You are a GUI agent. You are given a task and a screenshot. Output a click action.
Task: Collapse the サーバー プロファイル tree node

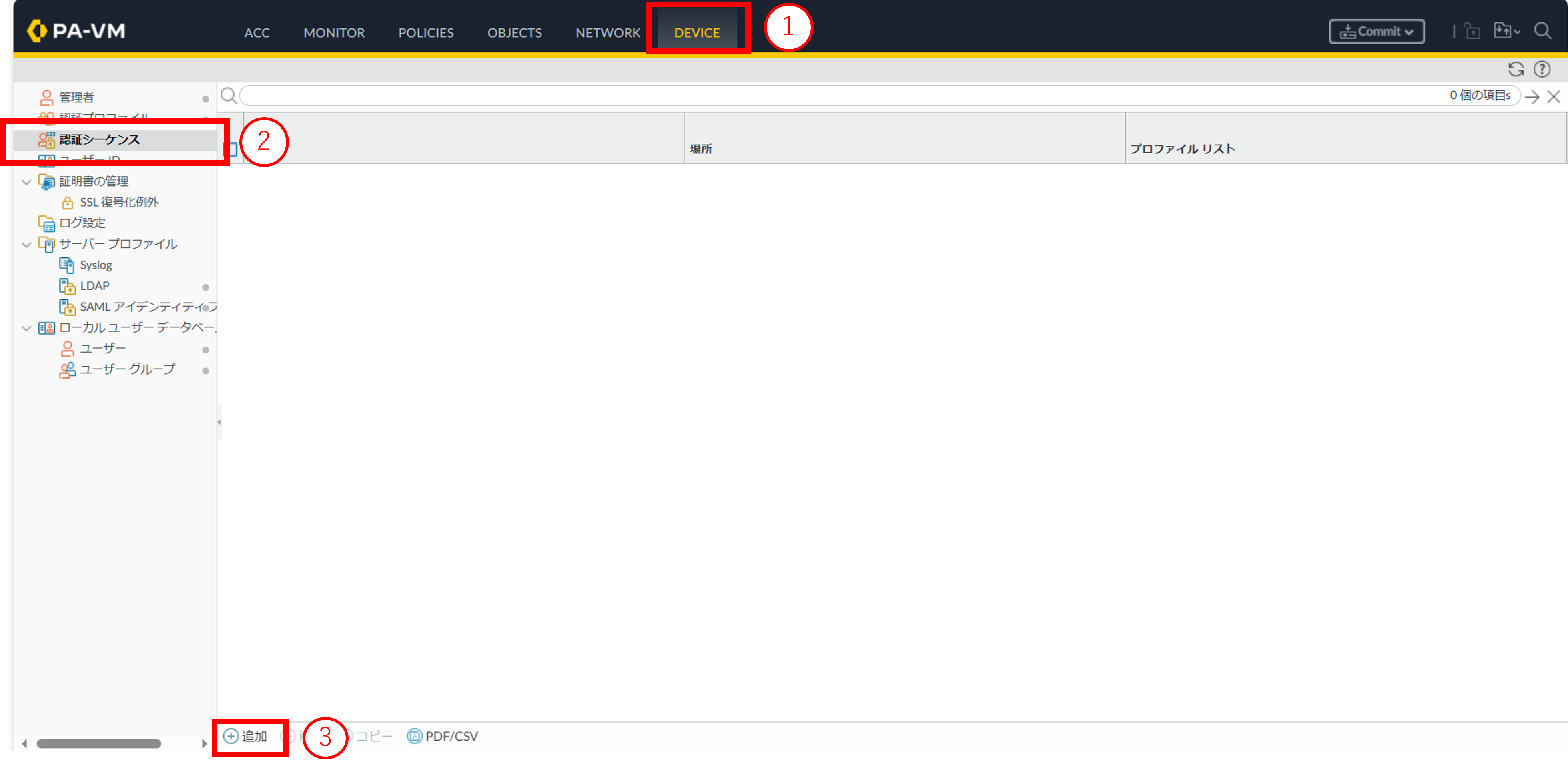coord(26,245)
